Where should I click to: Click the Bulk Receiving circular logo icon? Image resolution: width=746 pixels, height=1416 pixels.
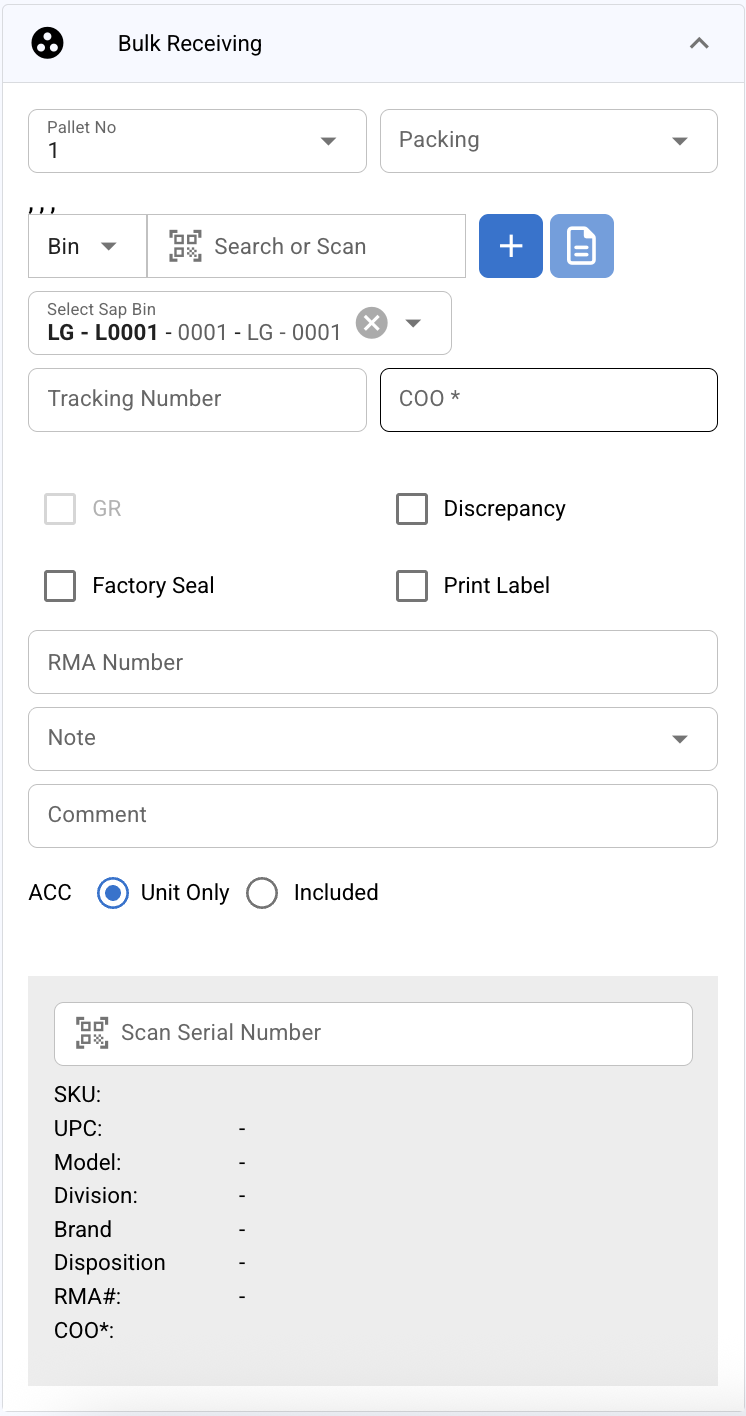48,44
